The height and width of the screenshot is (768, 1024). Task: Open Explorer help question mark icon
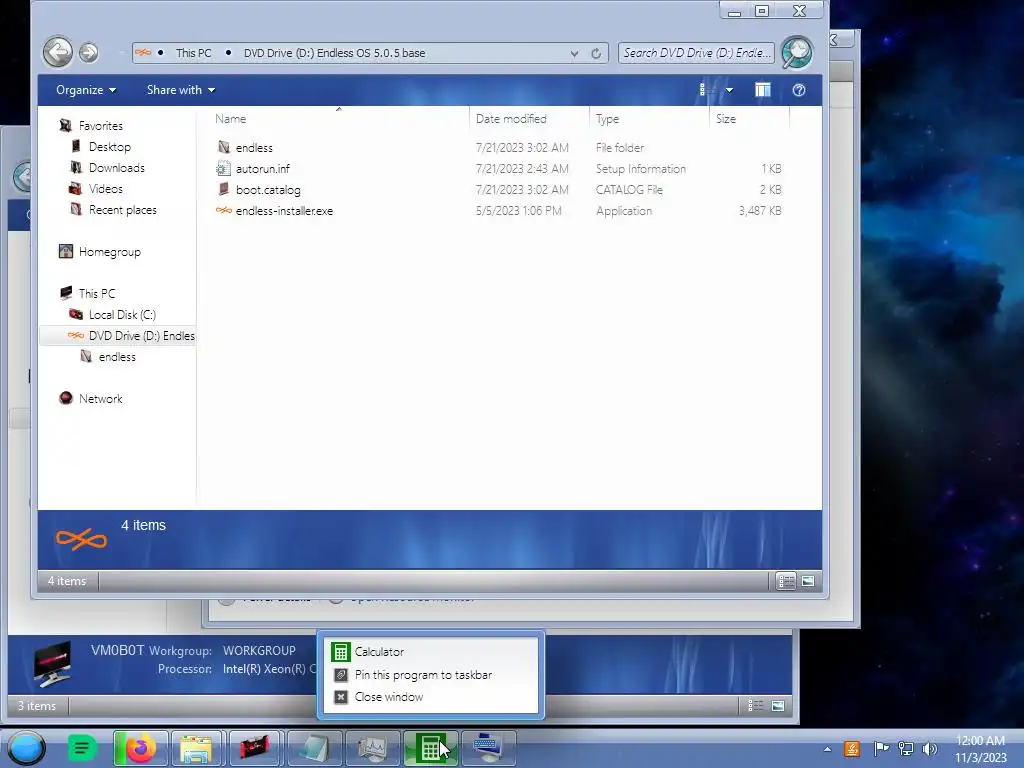(799, 90)
